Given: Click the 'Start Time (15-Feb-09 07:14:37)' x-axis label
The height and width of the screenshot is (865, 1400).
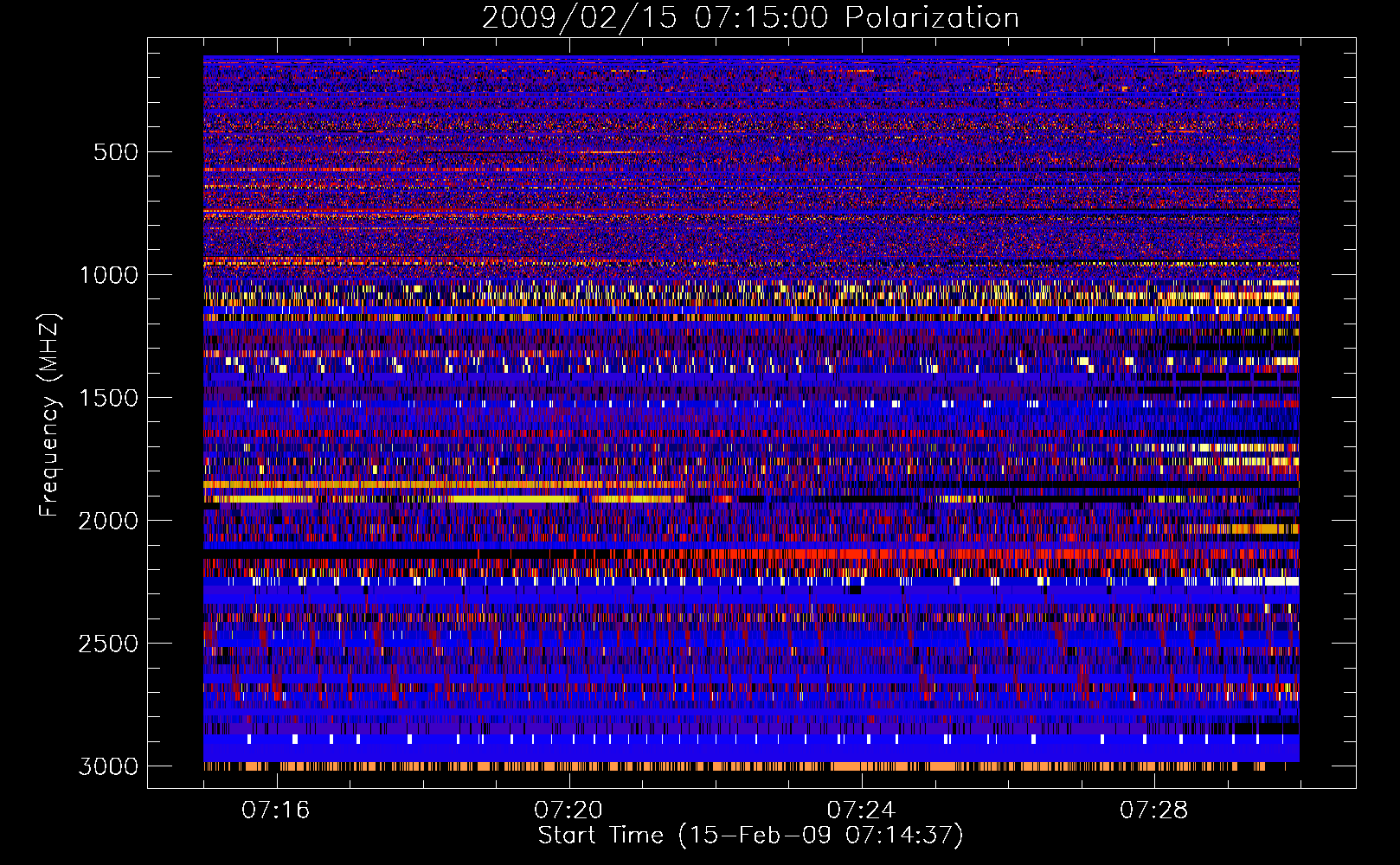Looking at the screenshot, I should (750, 836).
